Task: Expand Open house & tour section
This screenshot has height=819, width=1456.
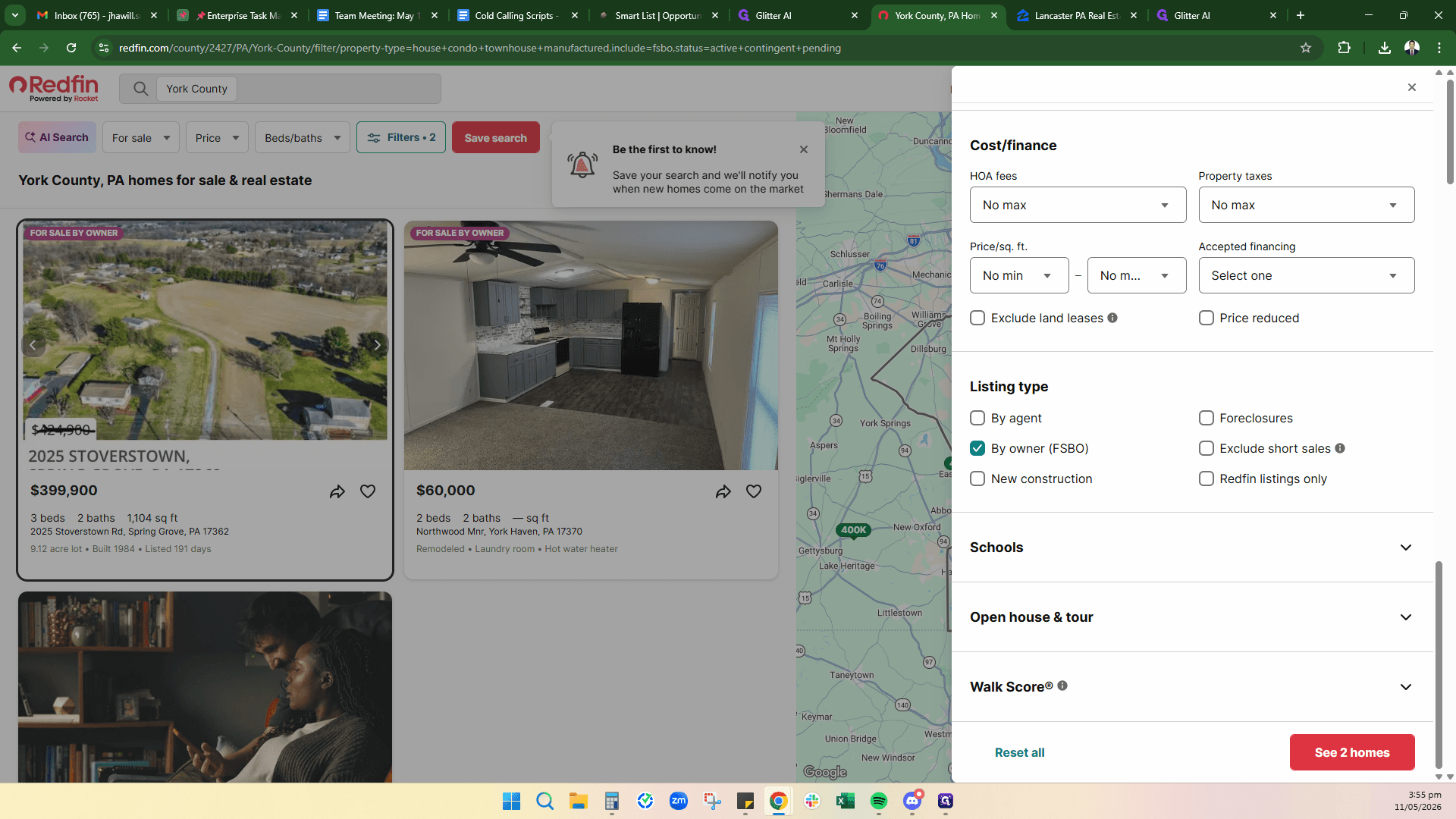Action: click(1191, 617)
